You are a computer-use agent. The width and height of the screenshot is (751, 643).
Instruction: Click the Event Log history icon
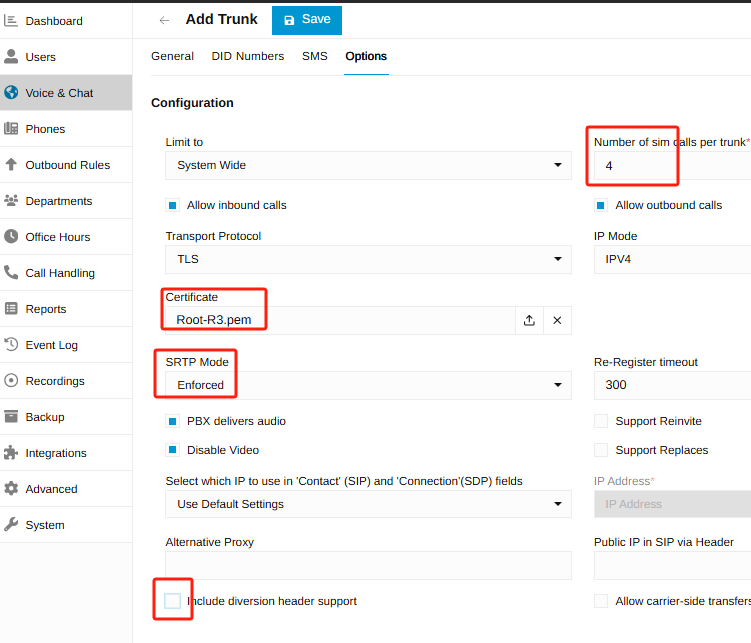pos(11,344)
